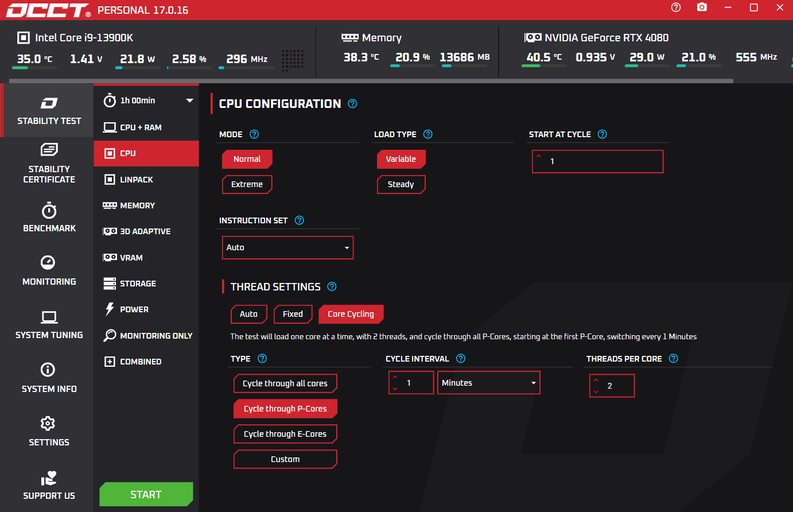Open help for CPU Configuration
This screenshot has width=793, height=512.
pos(353,104)
